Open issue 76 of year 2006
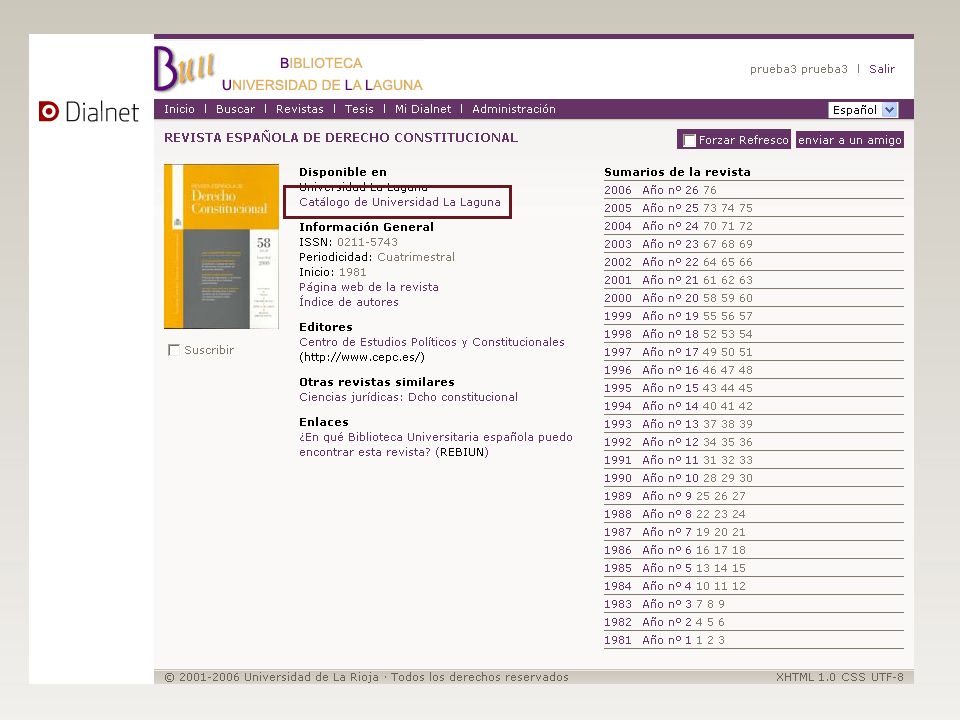 pos(710,190)
